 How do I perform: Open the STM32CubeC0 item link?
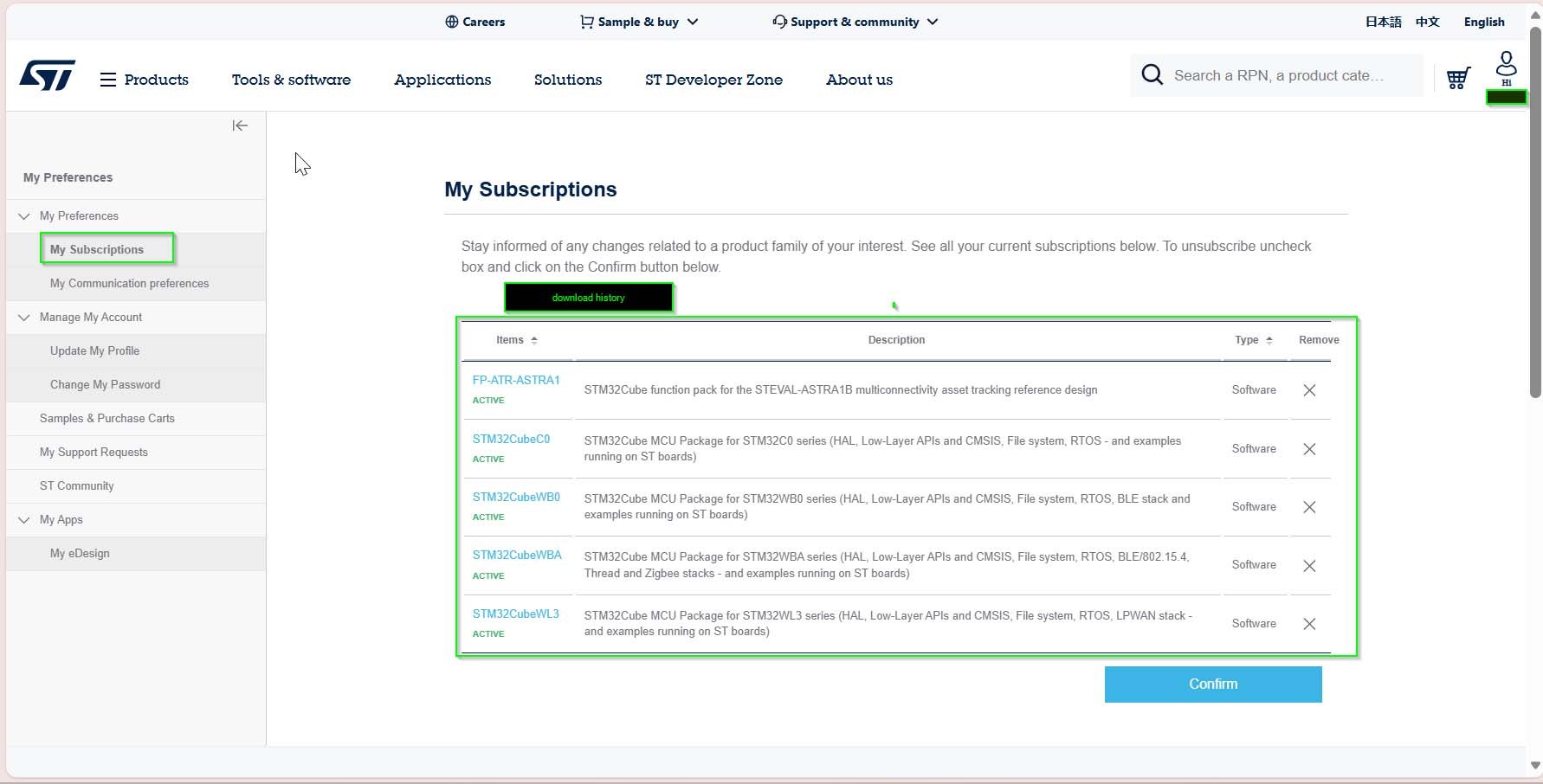tap(511, 439)
